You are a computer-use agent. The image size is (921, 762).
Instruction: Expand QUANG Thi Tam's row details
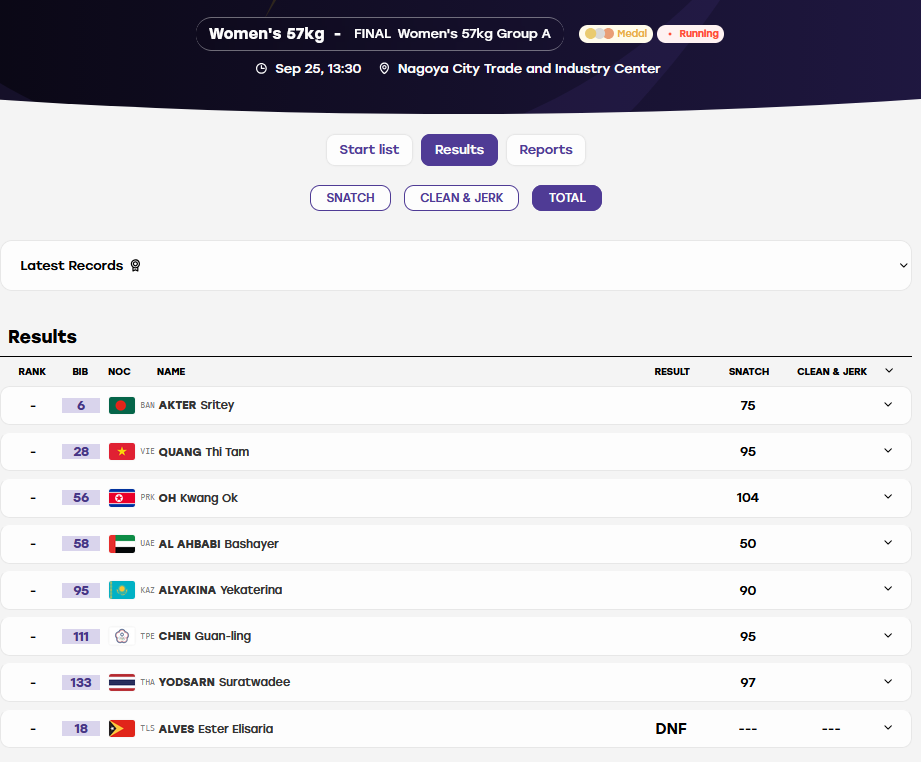tap(888, 451)
